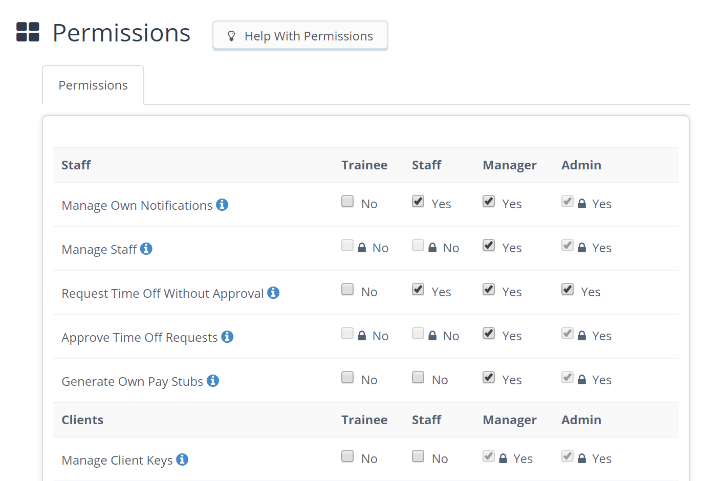Uncheck Manage Own Notifications for Staff
720x481 pixels.
tap(418, 201)
